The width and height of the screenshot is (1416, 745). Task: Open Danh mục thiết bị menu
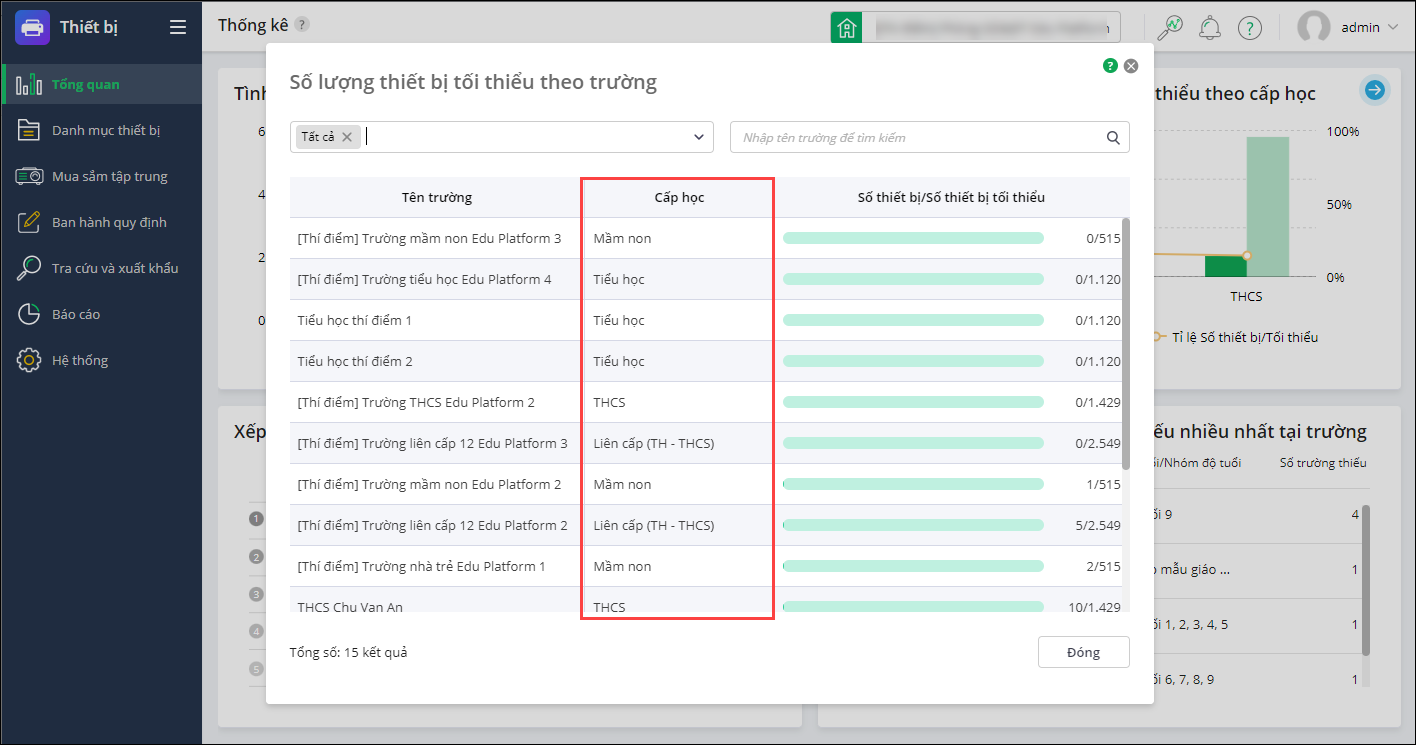(x=101, y=130)
